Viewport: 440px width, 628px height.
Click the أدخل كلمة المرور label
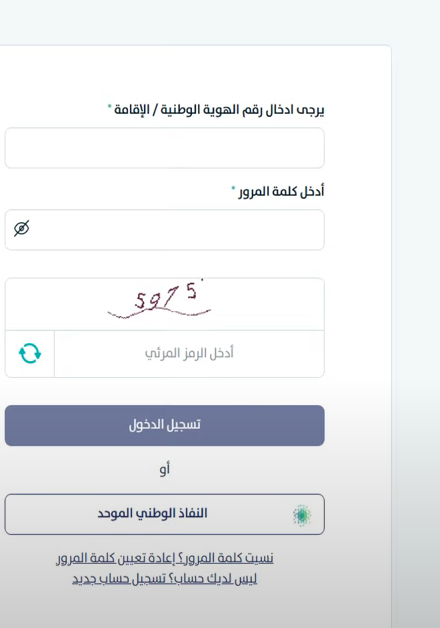[x=281, y=191]
